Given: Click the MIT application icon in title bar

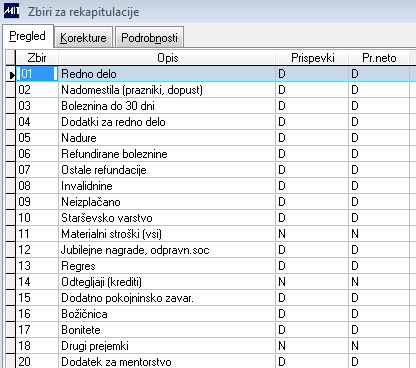Looking at the screenshot, I should (12, 11).
